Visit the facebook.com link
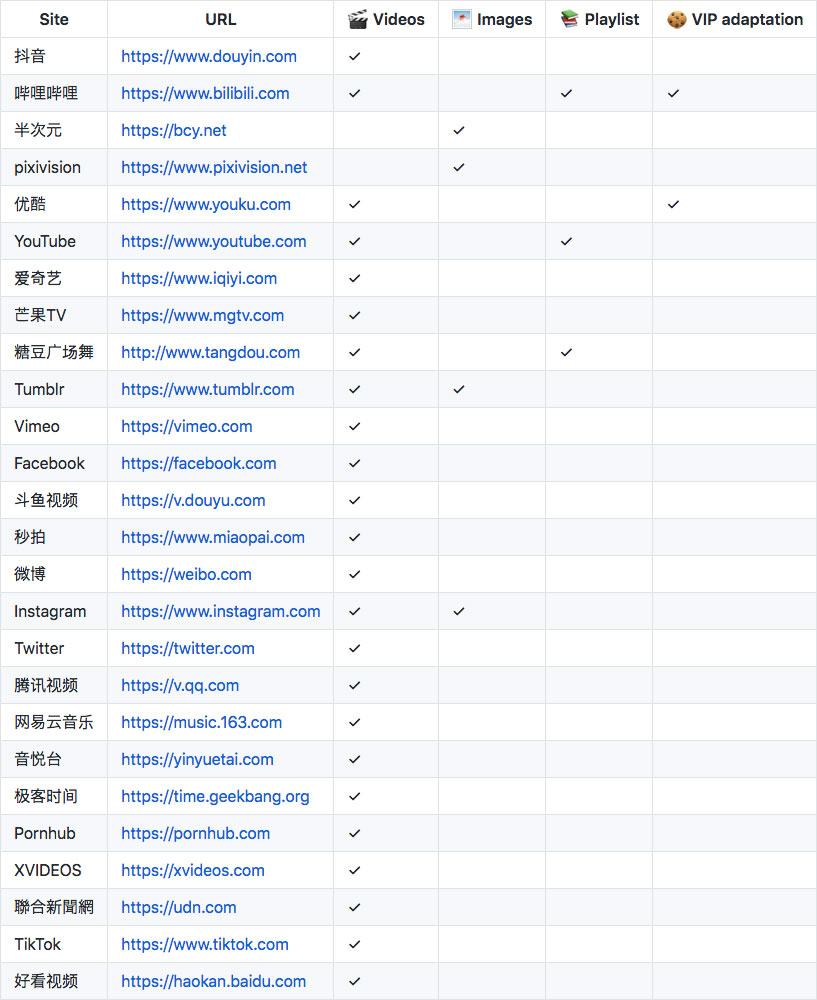The image size is (817, 1000). point(198,463)
